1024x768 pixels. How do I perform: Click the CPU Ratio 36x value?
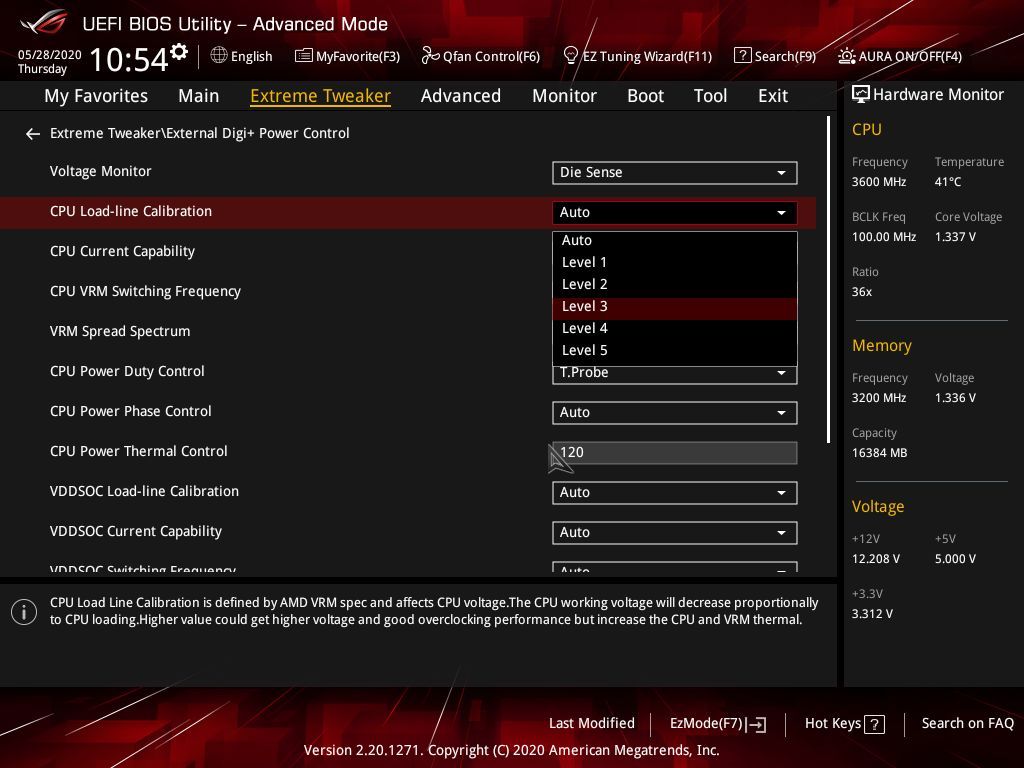[861, 292]
